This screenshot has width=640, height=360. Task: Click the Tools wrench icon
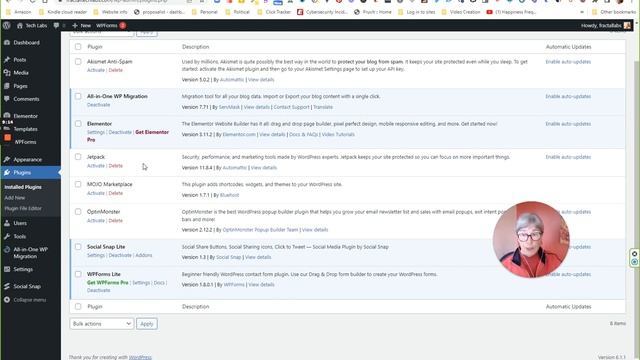(7, 236)
